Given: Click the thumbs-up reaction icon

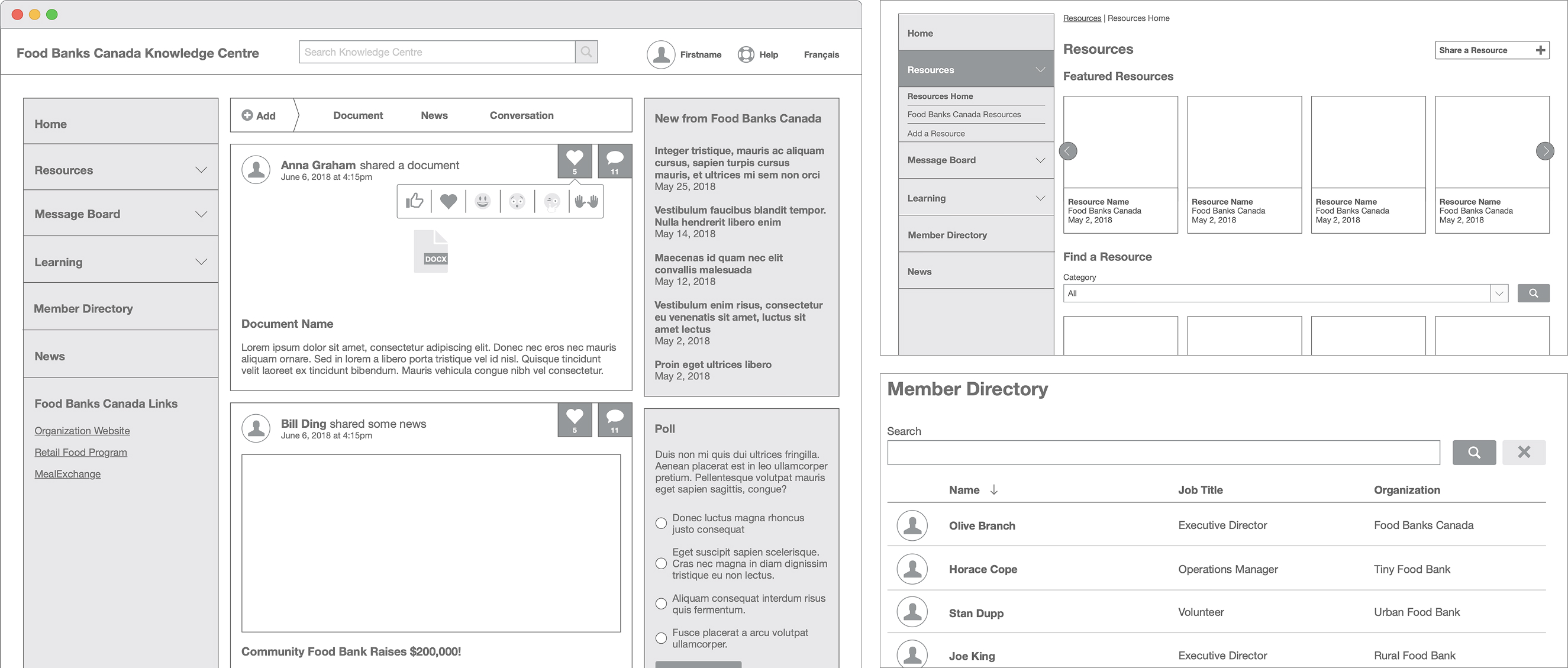Looking at the screenshot, I should (415, 201).
